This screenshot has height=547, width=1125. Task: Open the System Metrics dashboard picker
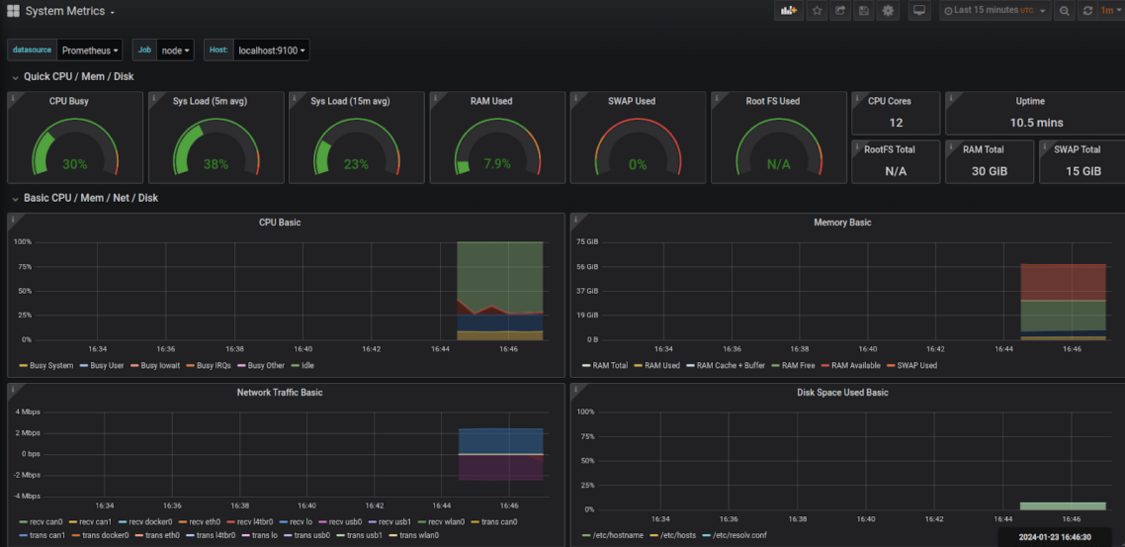click(x=70, y=11)
